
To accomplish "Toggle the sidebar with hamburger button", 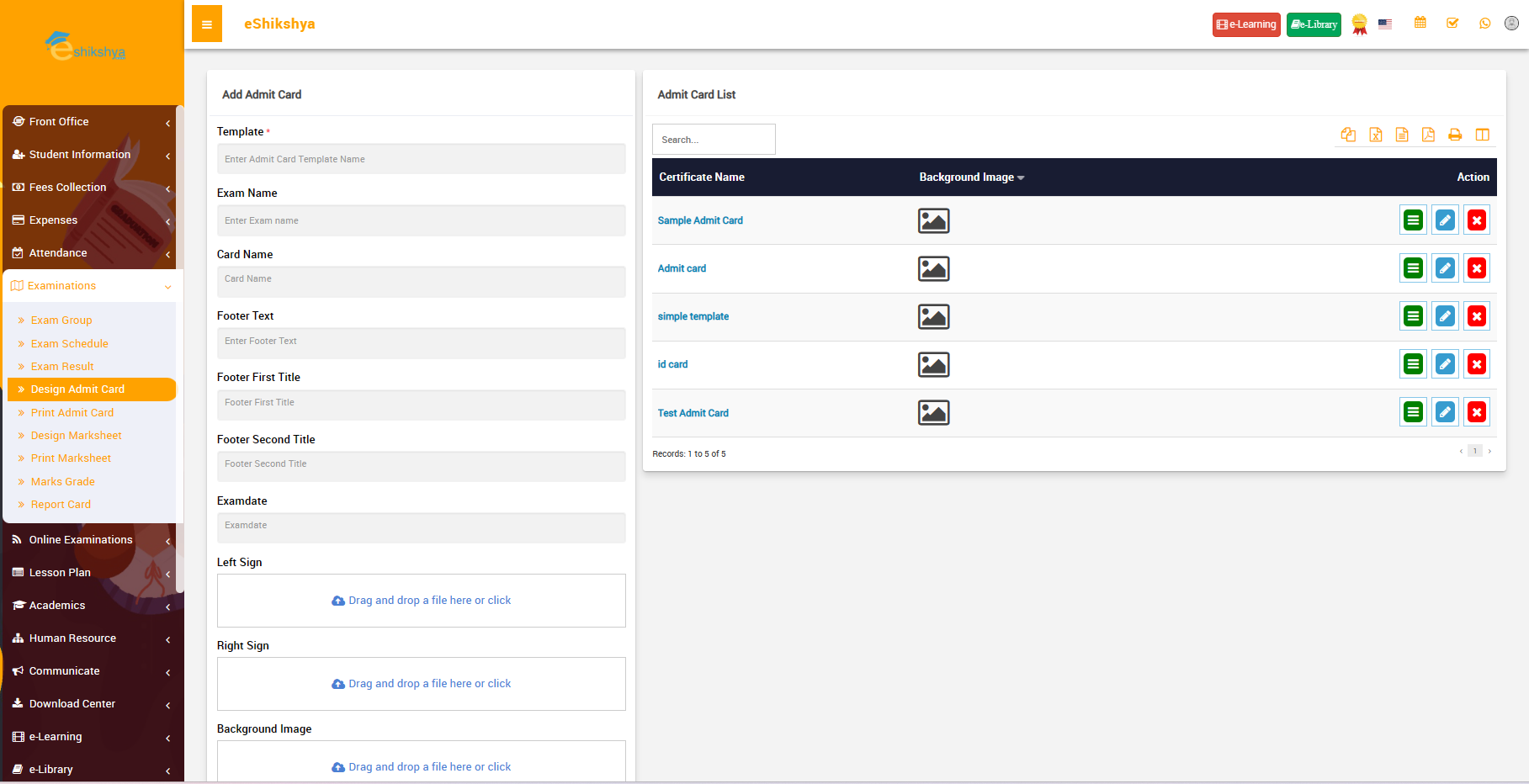I will (207, 24).
